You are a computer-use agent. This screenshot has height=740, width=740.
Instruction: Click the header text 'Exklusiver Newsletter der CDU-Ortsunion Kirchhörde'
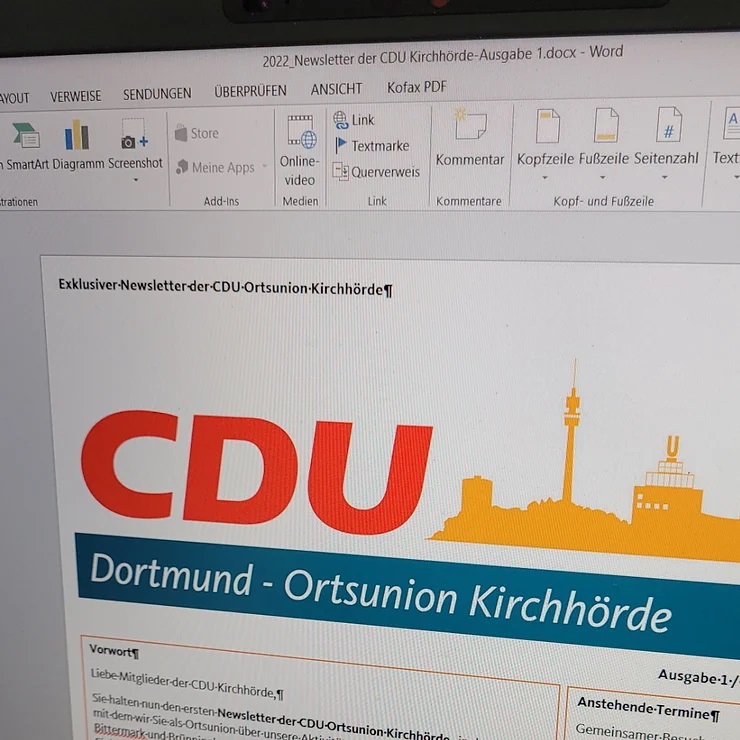point(225,287)
